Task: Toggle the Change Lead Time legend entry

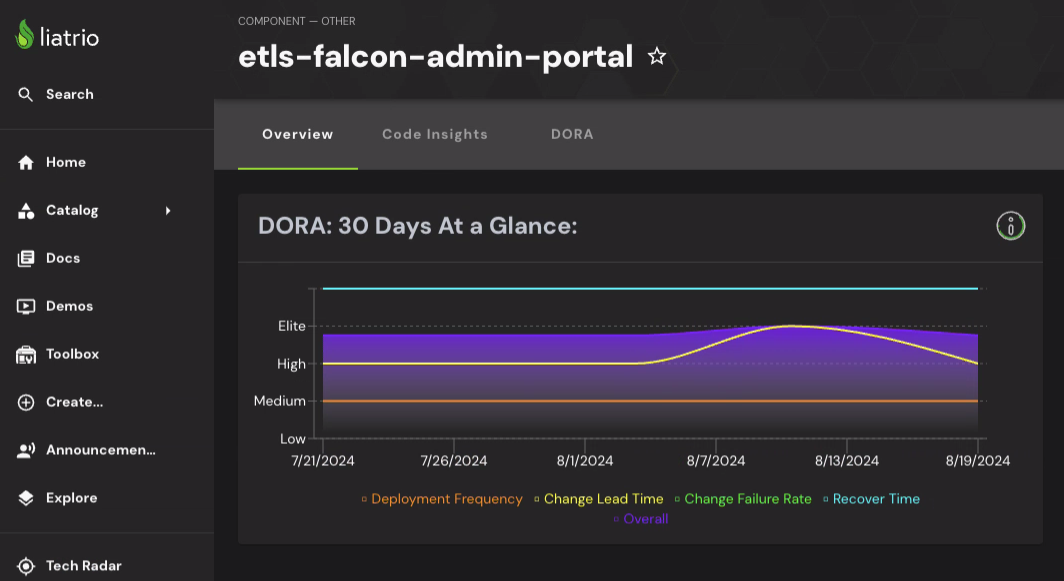Action: [x=598, y=499]
